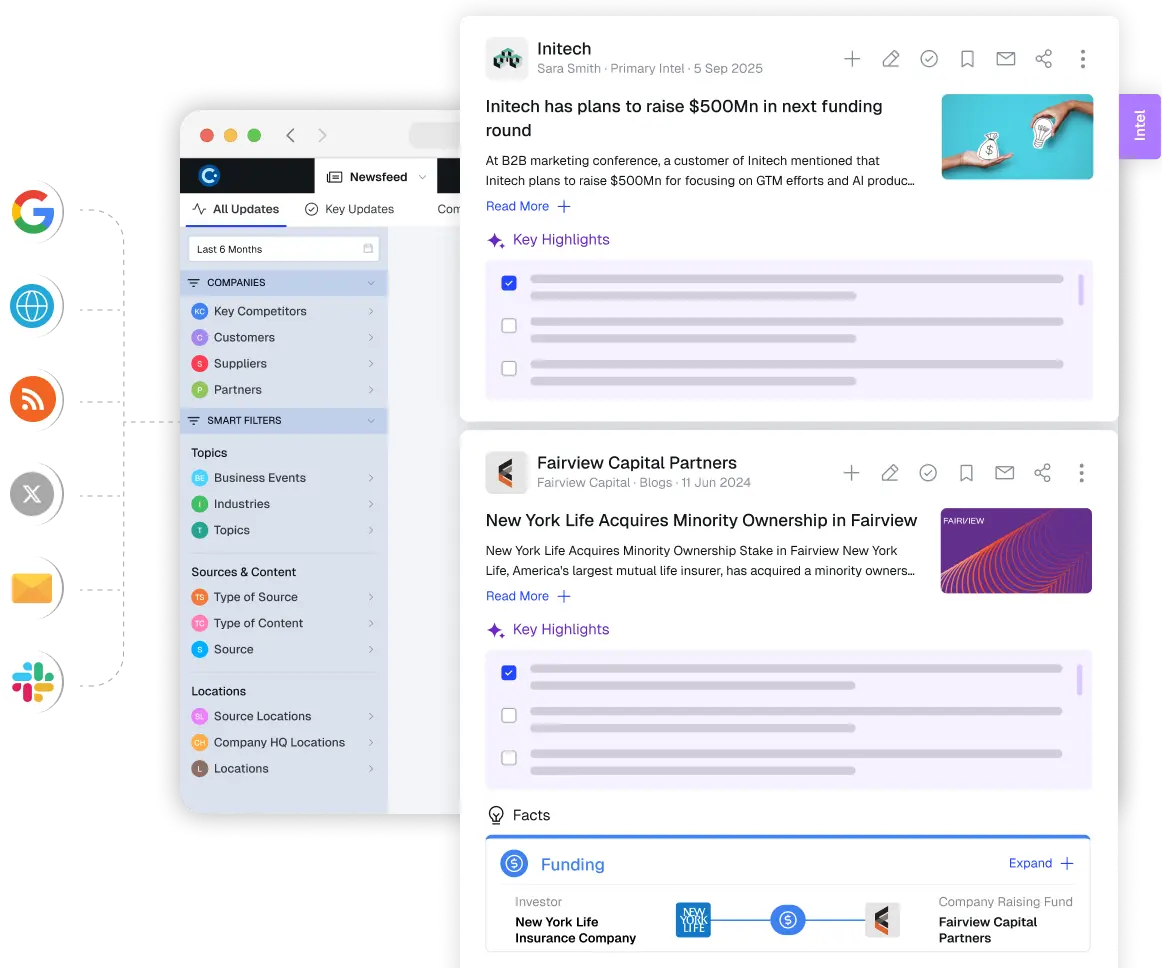The width and height of the screenshot is (1162, 968).
Task: Check third Fairview key highlight checkbox
Action: click(x=509, y=758)
